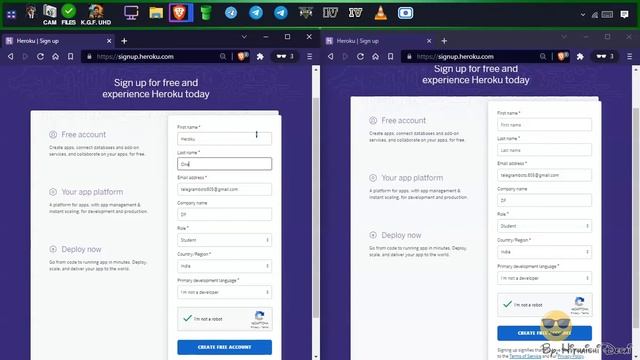Open extensions puzzle icon in right window
The image size is (640, 360).
pyautogui.click(x=580, y=56)
